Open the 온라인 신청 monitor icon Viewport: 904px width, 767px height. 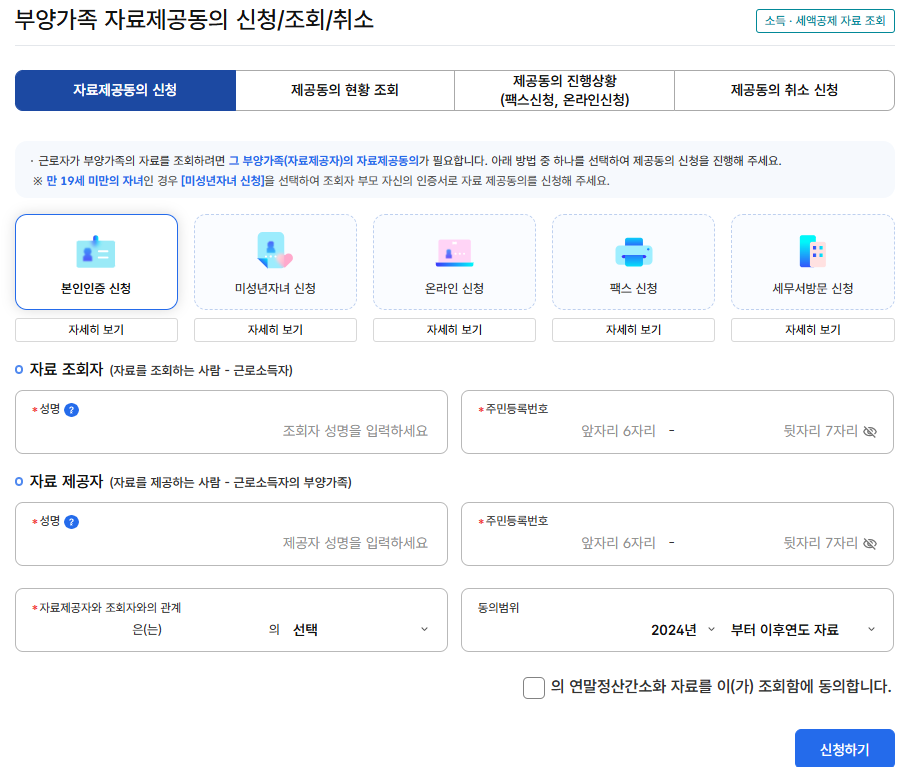click(452, 250)
